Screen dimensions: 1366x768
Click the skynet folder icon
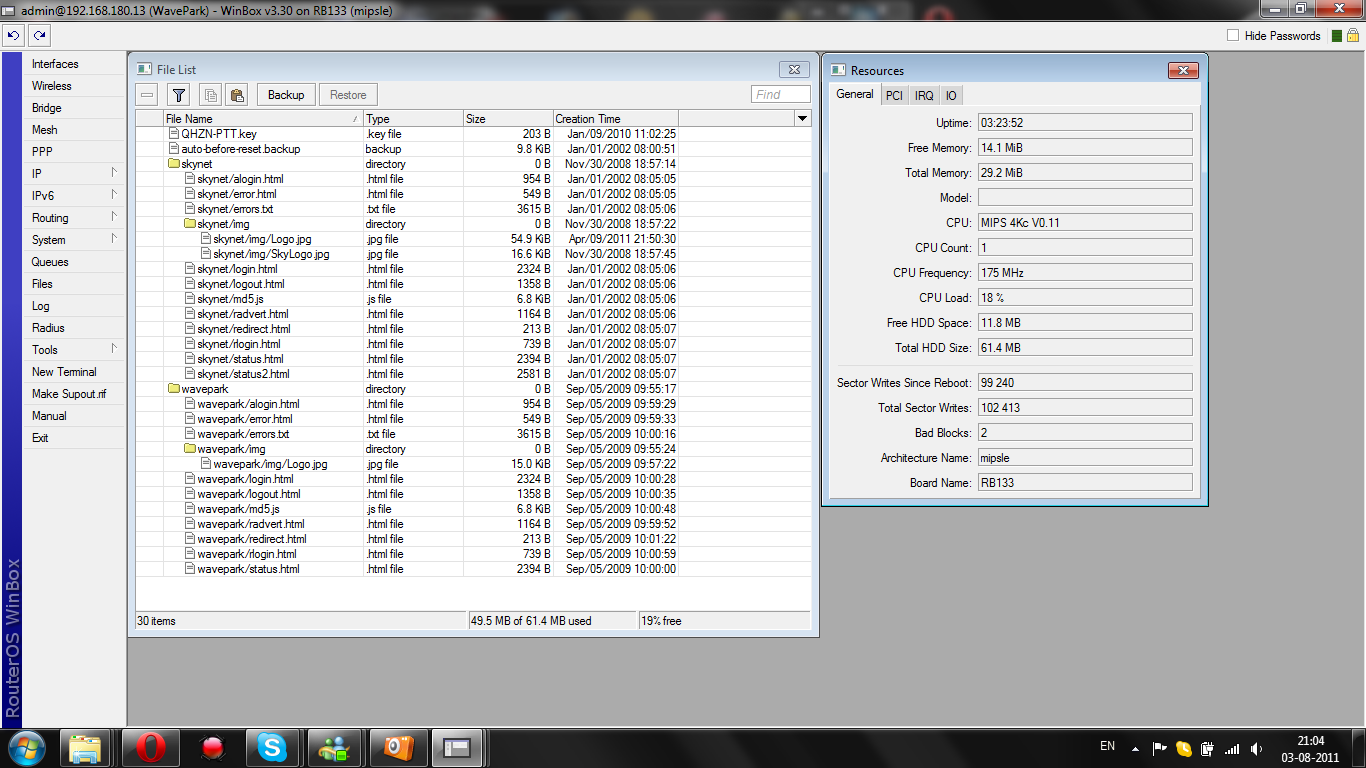174,164
